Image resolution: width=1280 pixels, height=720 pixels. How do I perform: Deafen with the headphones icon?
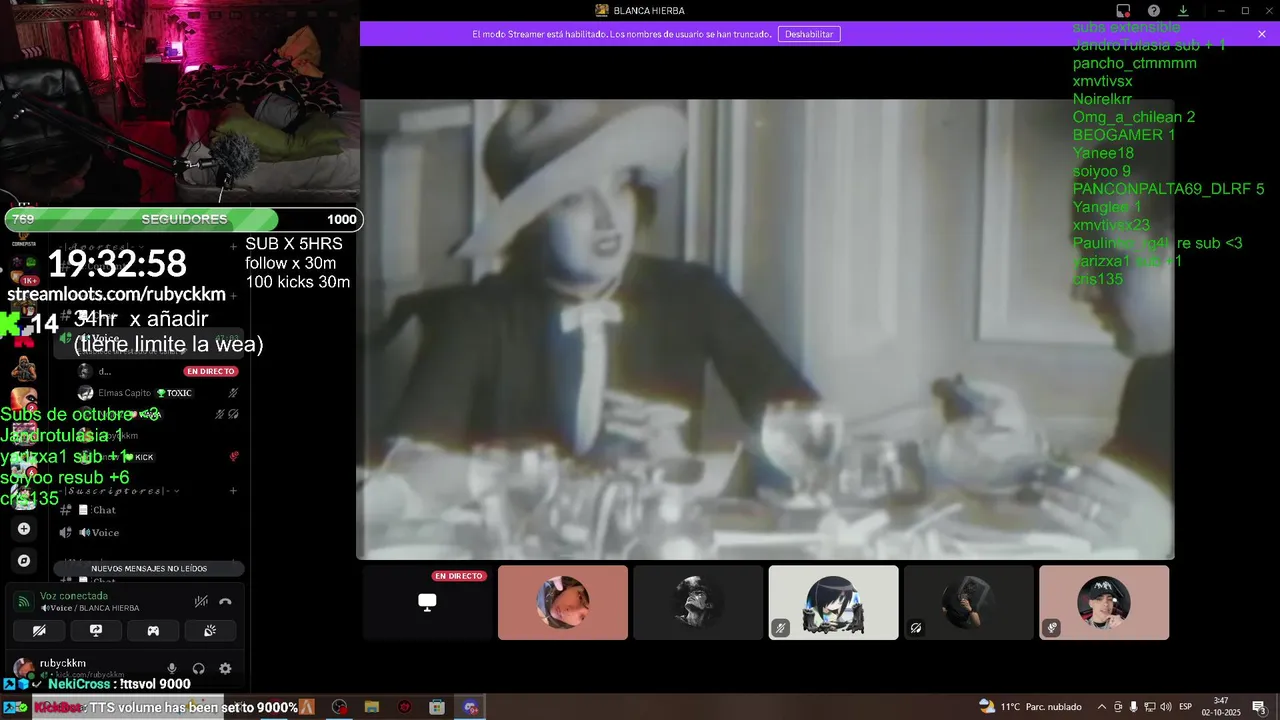coord(198,668)
